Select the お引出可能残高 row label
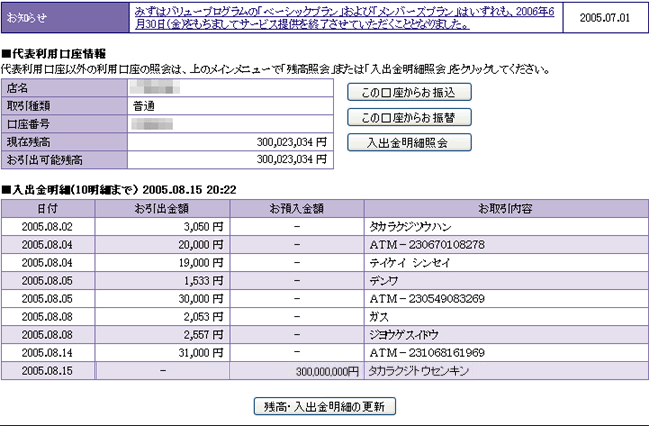 pyautogui.click(x=44, y=159)
